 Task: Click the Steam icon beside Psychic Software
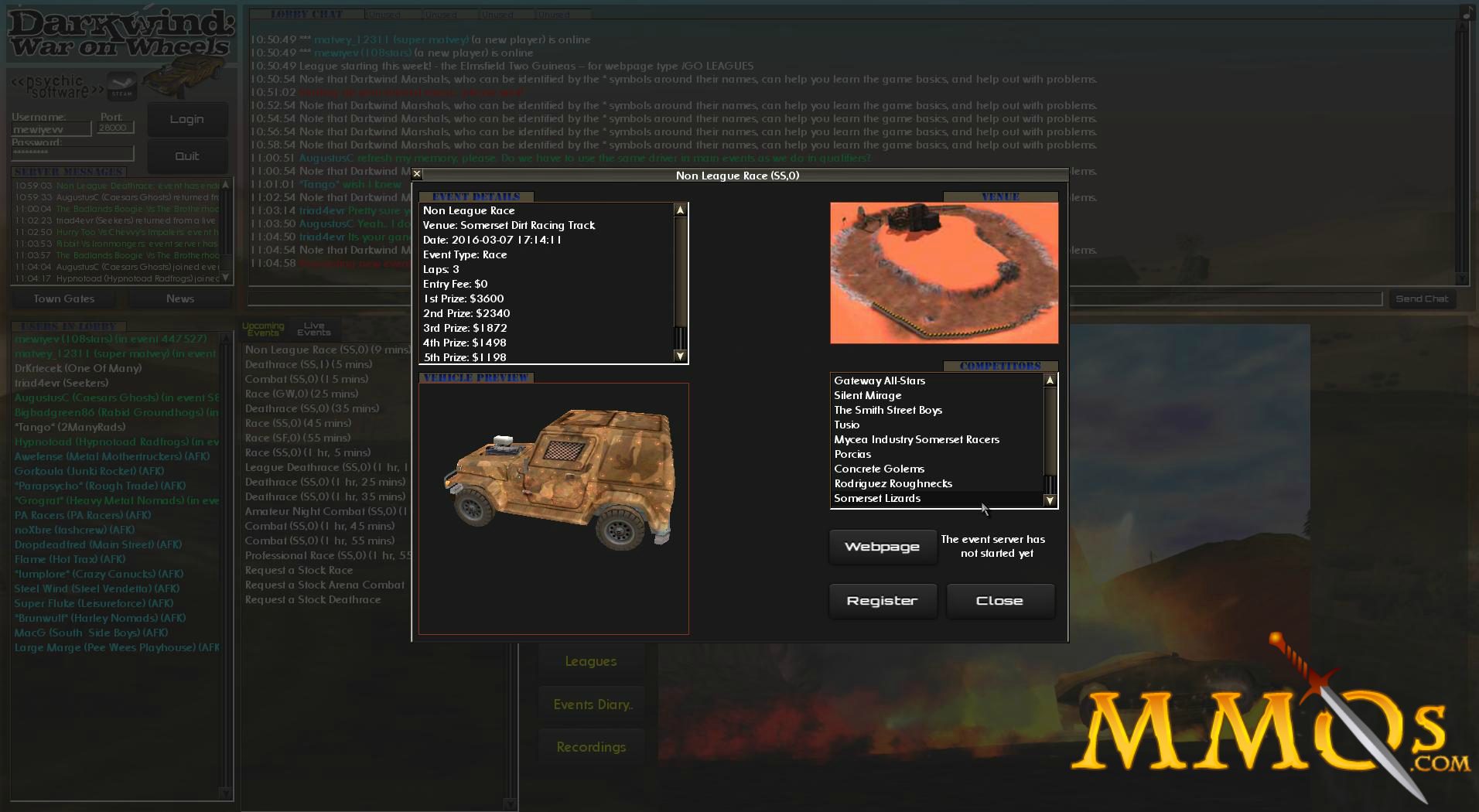[121, 85]
